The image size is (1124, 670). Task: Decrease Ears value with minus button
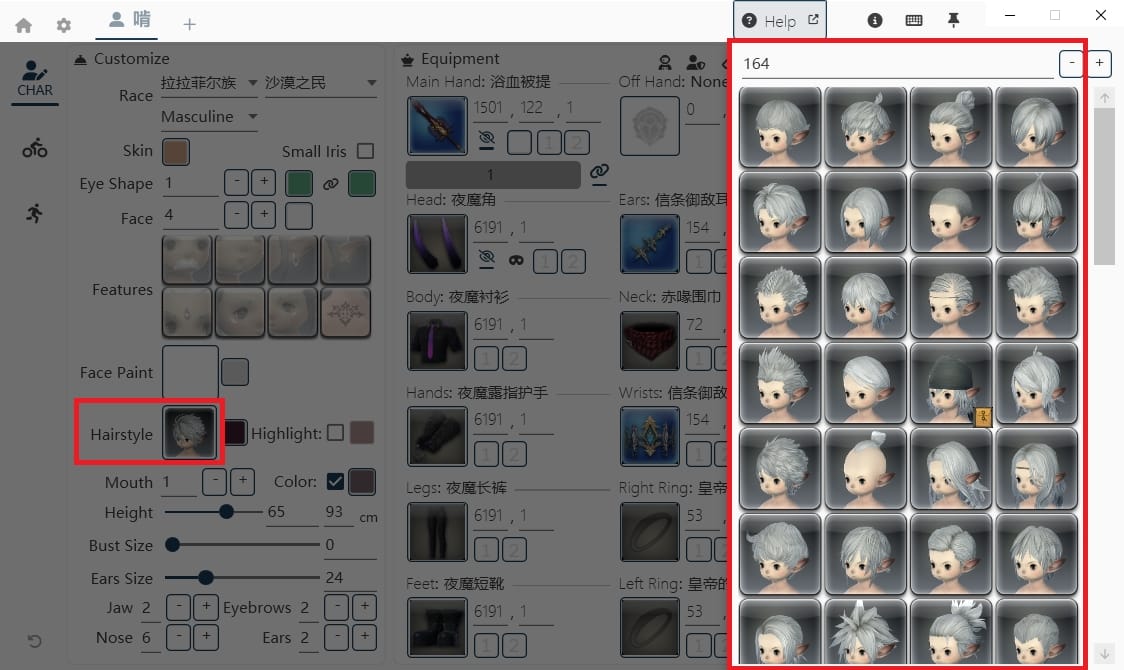(x=336, y=636)
